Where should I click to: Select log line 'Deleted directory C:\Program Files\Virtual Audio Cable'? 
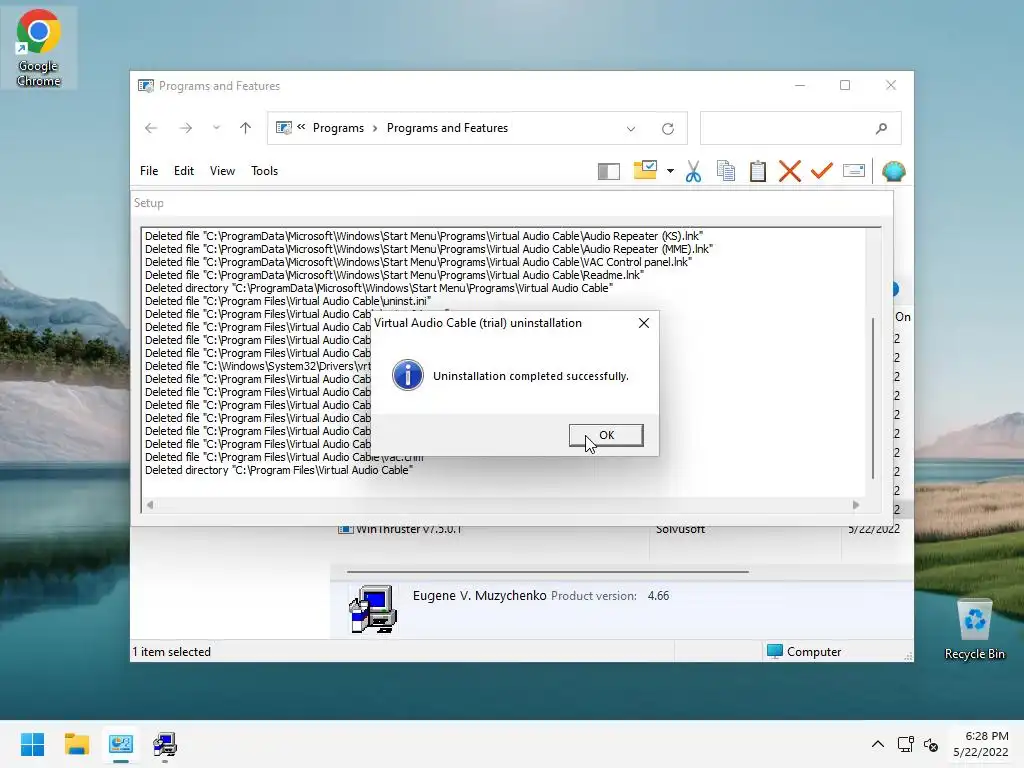(279, 470)
